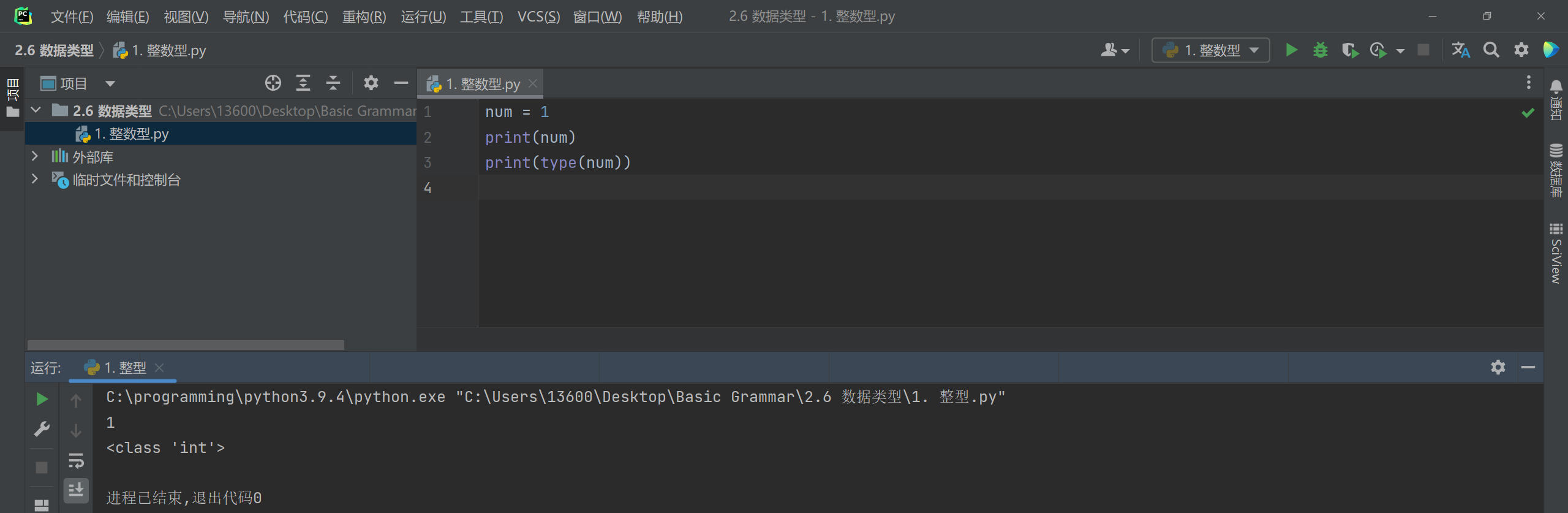Click line number 2 in gutter
This screenshot has width=1568, height=513.
coord(428,137)
